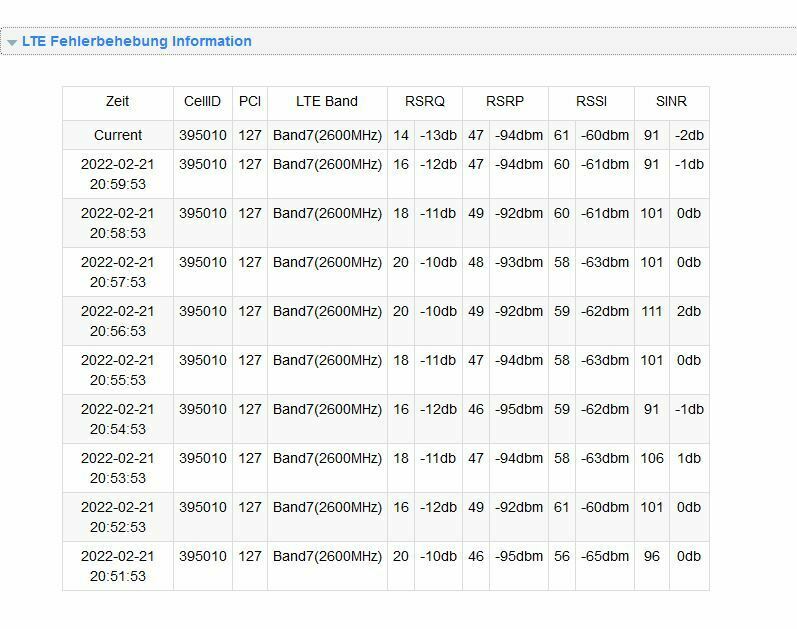Viewport: 797px width, 629px height.
Task: Click -60dbm RSSI in the Current row
Action: click(x=605, y=135)
